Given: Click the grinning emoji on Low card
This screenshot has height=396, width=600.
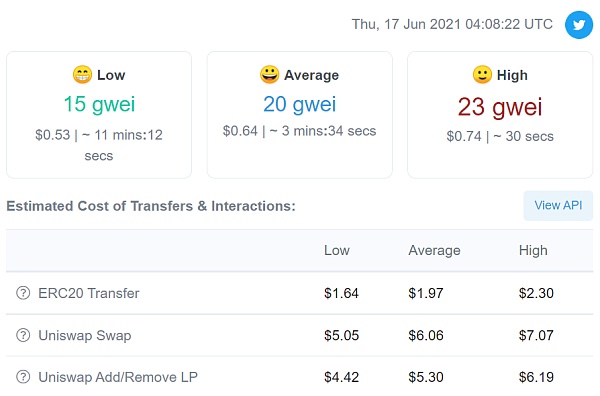Looking at the screenshot, I should click(82, 75).
